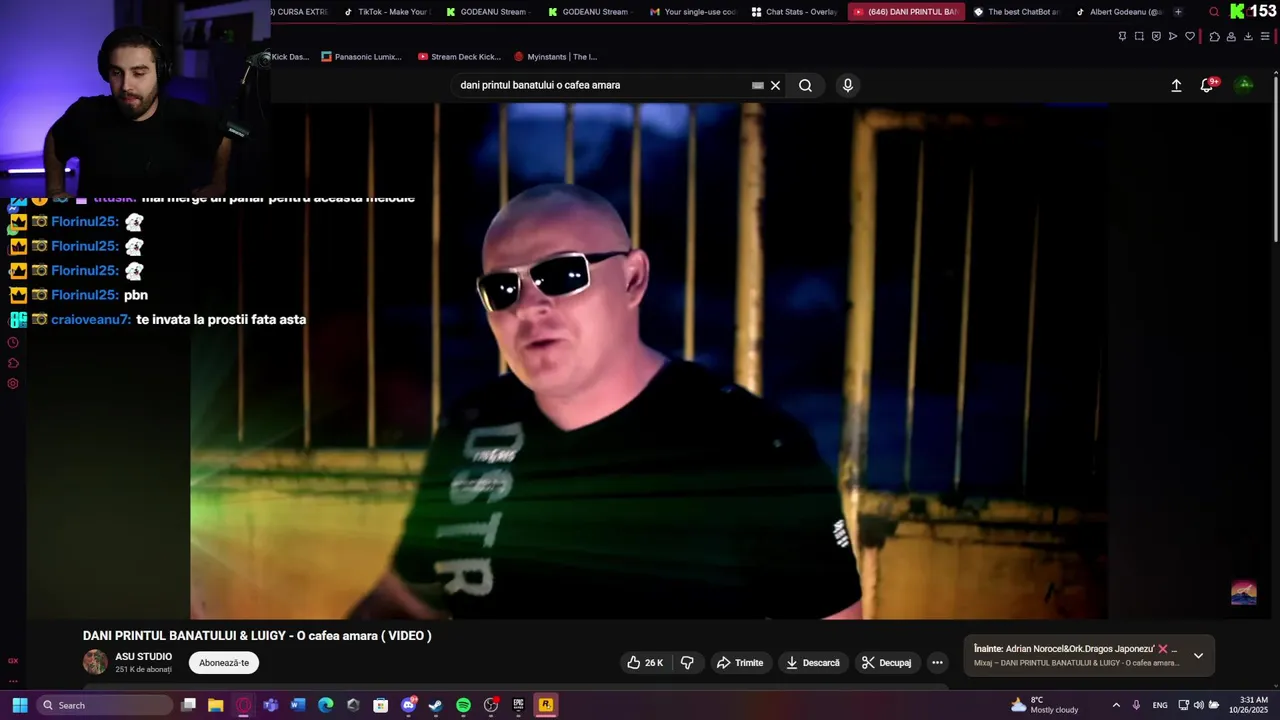Switch to the Chat Stats - Overlay tab

[x=794, y=12]
